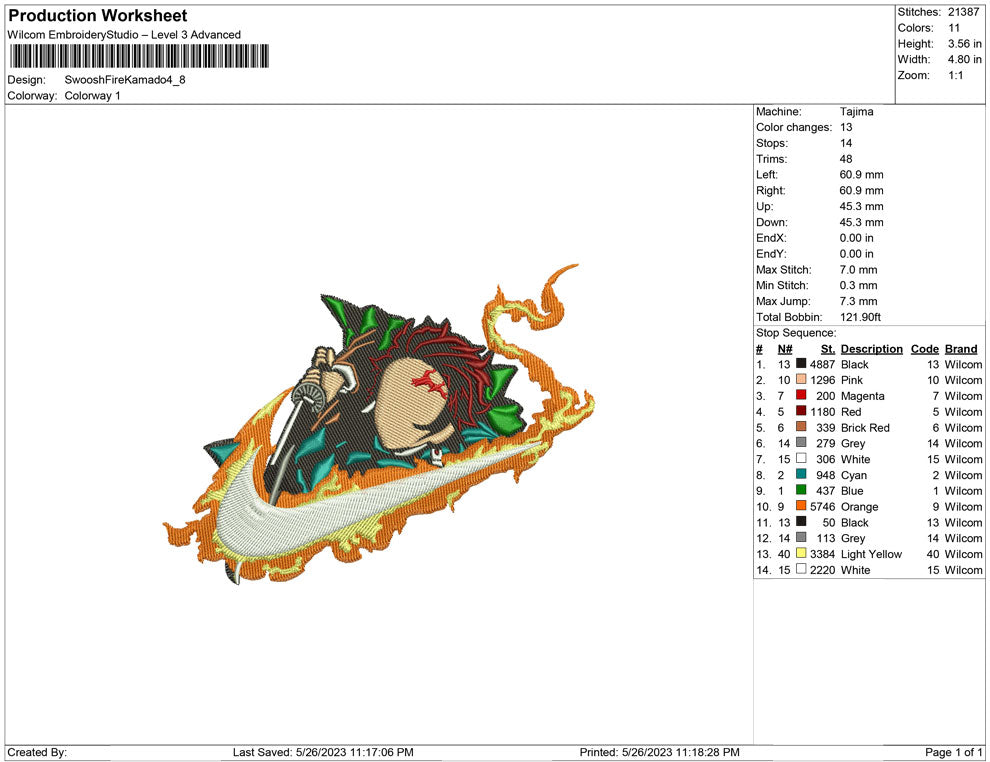The width and height of the screenshot is (990, 762).
Task: Click the Min Stitch value 0.3 mm
Action: (x=858, y=285)
